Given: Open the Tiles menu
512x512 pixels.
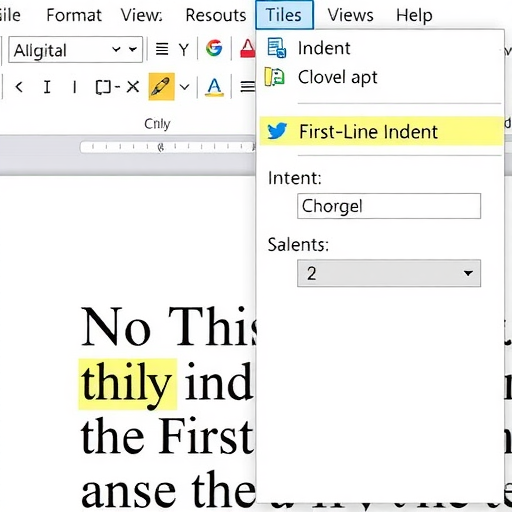Looking at the screenshot, I should point(284,15).
